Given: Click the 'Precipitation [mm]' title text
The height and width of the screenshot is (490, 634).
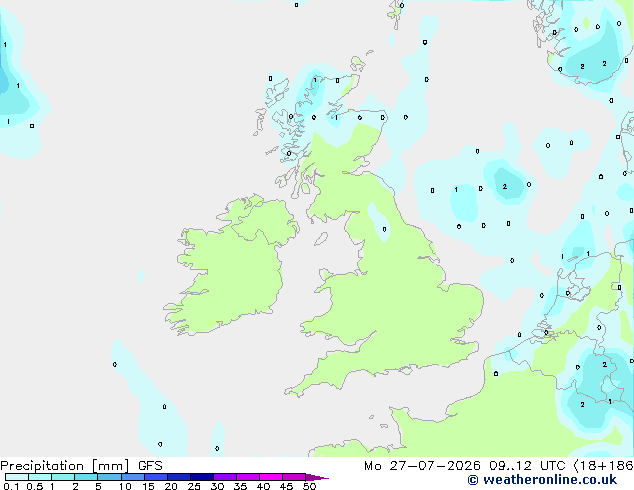Looking at the screenshot, I should click(x=65, y=466).
